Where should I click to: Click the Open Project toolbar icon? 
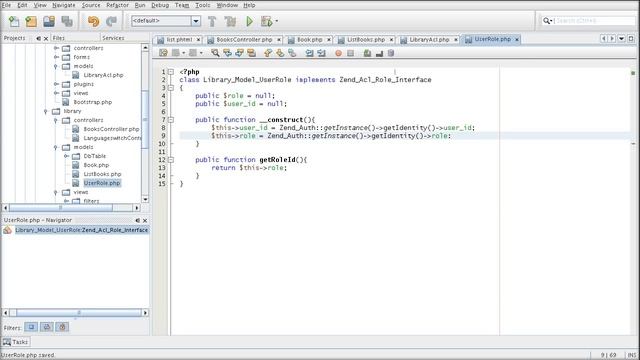(49, 21)
